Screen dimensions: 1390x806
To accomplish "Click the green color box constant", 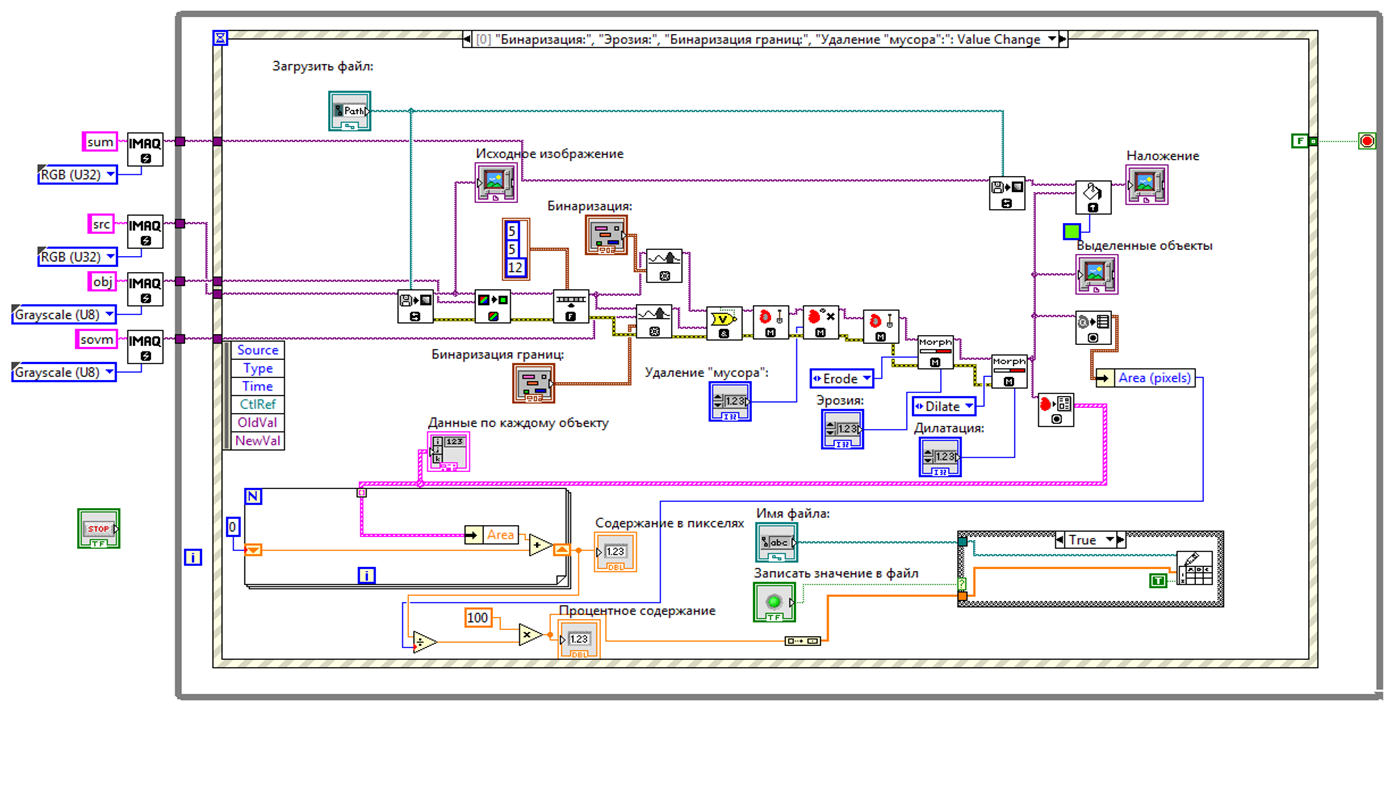I will tap(1071, 232).
